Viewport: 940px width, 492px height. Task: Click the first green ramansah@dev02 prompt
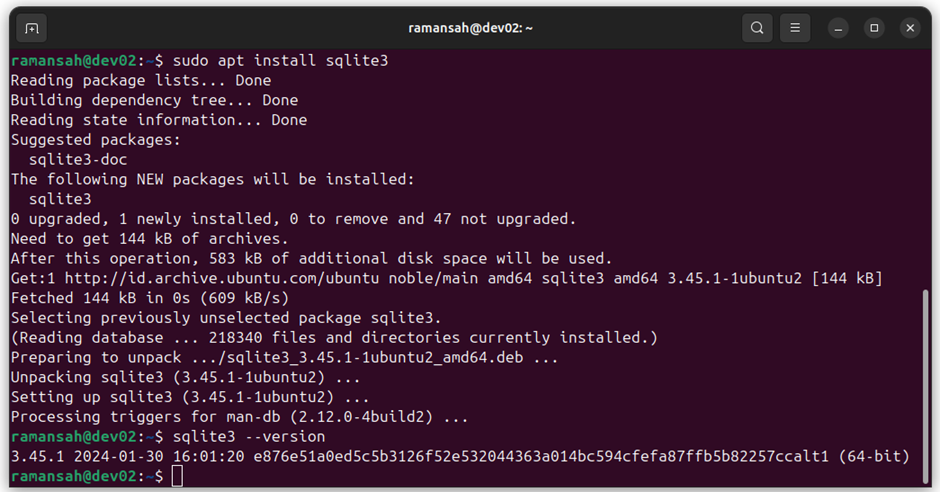(74, 61)
